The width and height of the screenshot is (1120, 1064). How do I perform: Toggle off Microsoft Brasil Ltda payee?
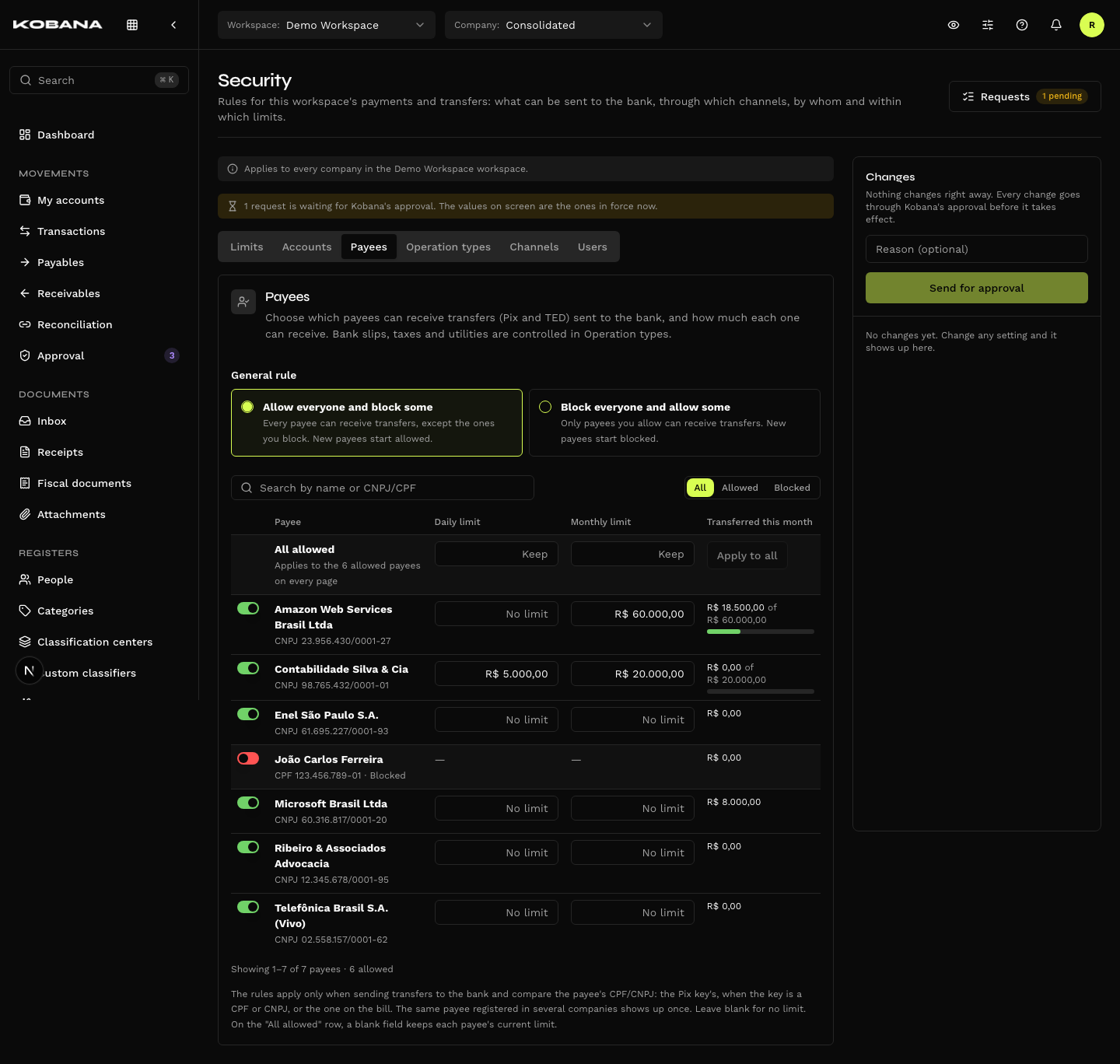[248, 803]
